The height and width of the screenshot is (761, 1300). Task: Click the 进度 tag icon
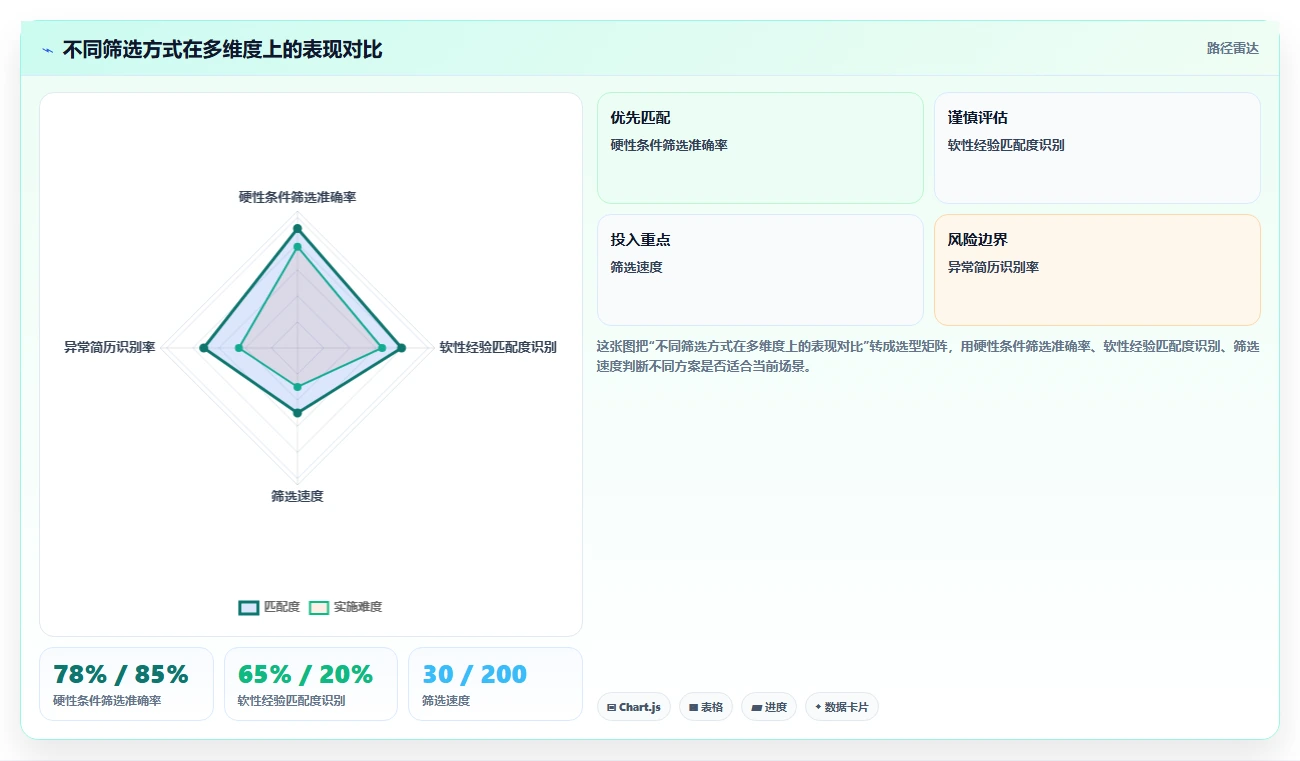756,707
